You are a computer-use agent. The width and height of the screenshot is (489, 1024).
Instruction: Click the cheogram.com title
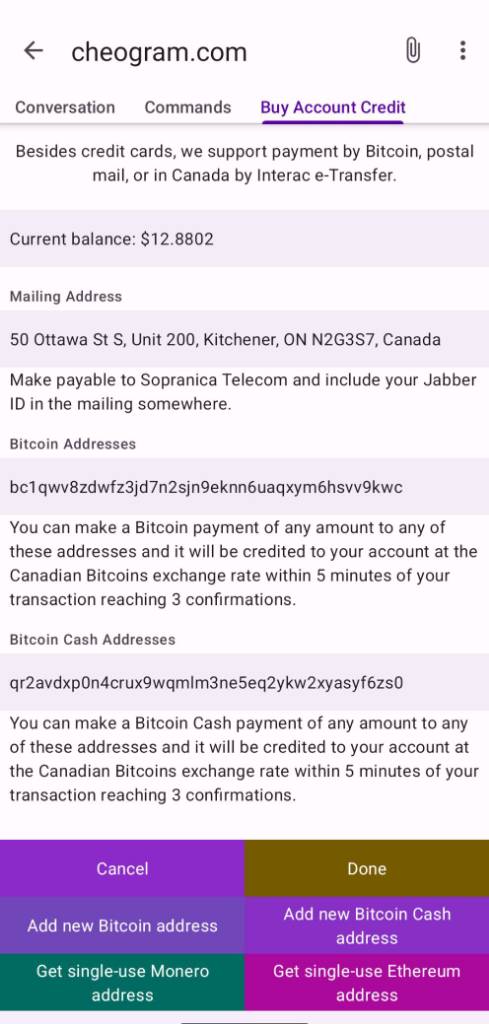coord(159,52)
